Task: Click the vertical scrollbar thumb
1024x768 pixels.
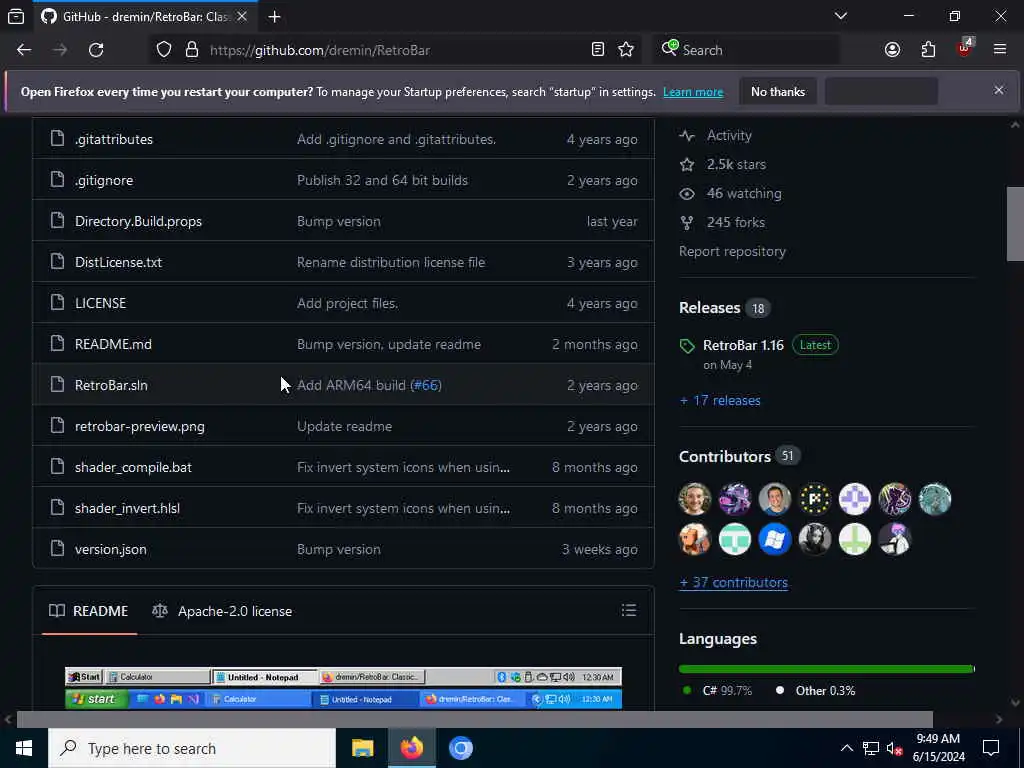Action: 1015,223
